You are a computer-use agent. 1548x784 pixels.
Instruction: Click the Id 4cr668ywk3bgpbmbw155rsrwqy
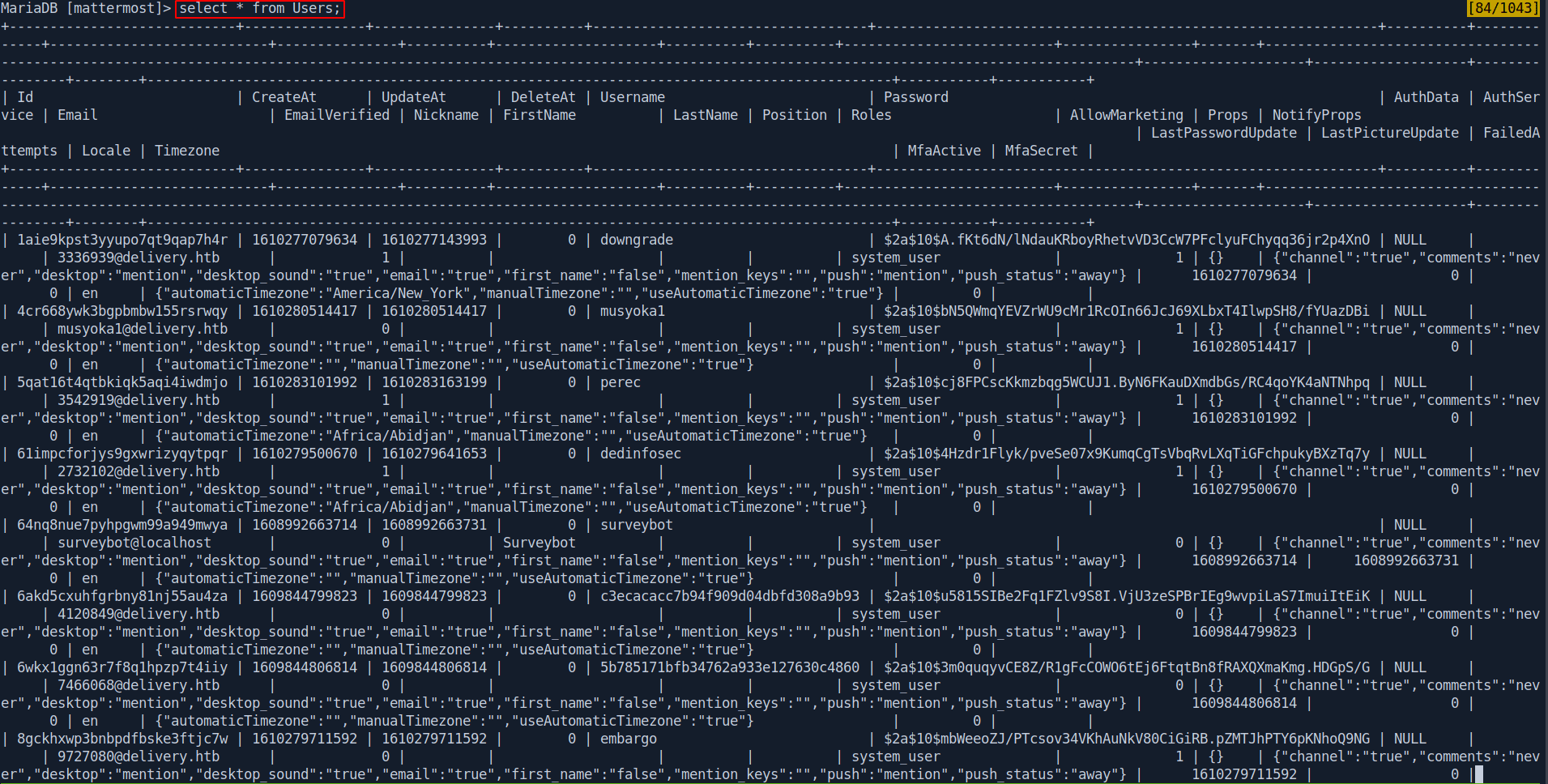122,311
